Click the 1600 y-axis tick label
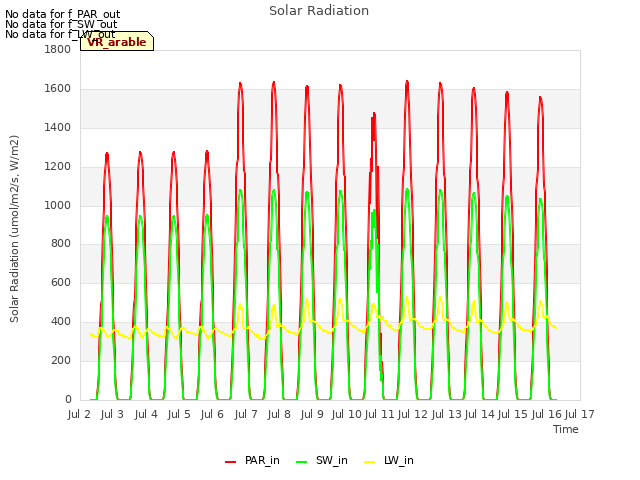640x480 pixels. pyautogui.click(x=58, y=89)
